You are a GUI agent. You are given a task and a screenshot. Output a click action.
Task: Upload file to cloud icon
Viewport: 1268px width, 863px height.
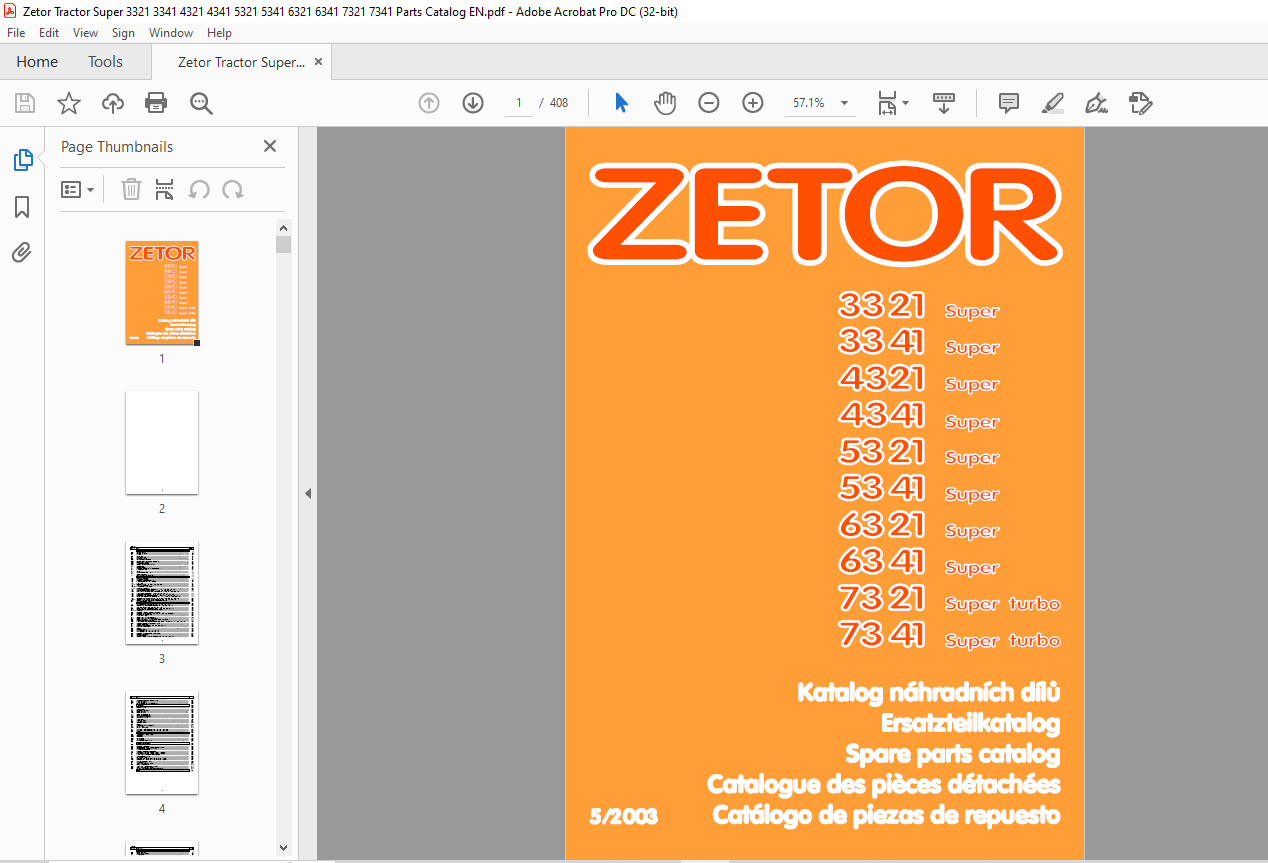[113, 103]
